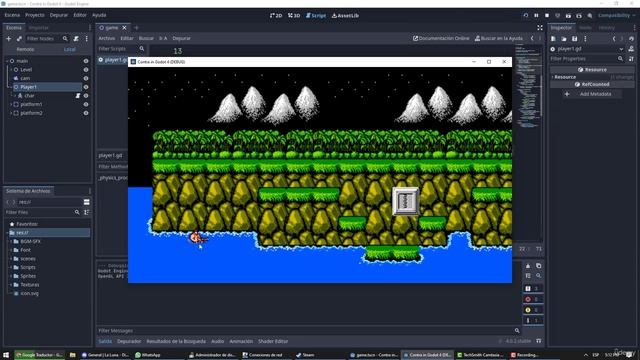Stop the running project
Image resolution: width=640 pixels, height=360 pixels.
(x=547, y=16)
